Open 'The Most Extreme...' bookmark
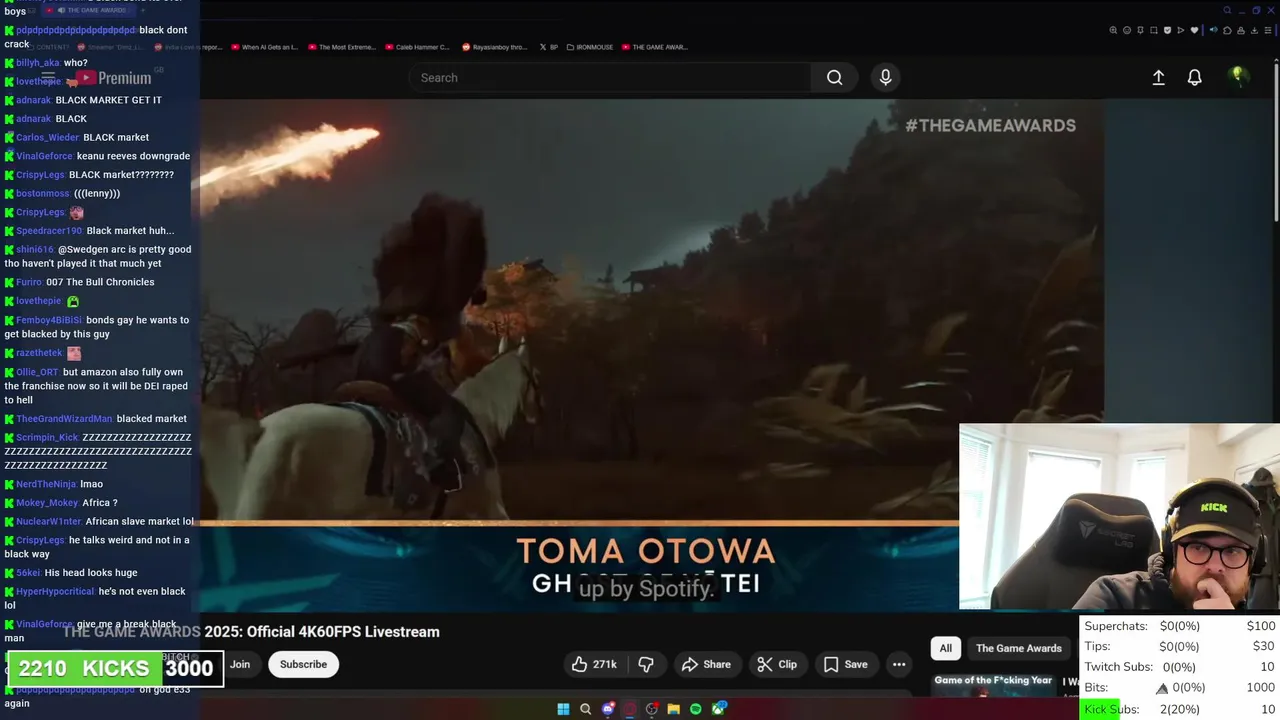This screenshot has height=720, width=1280. pos(341,47)
